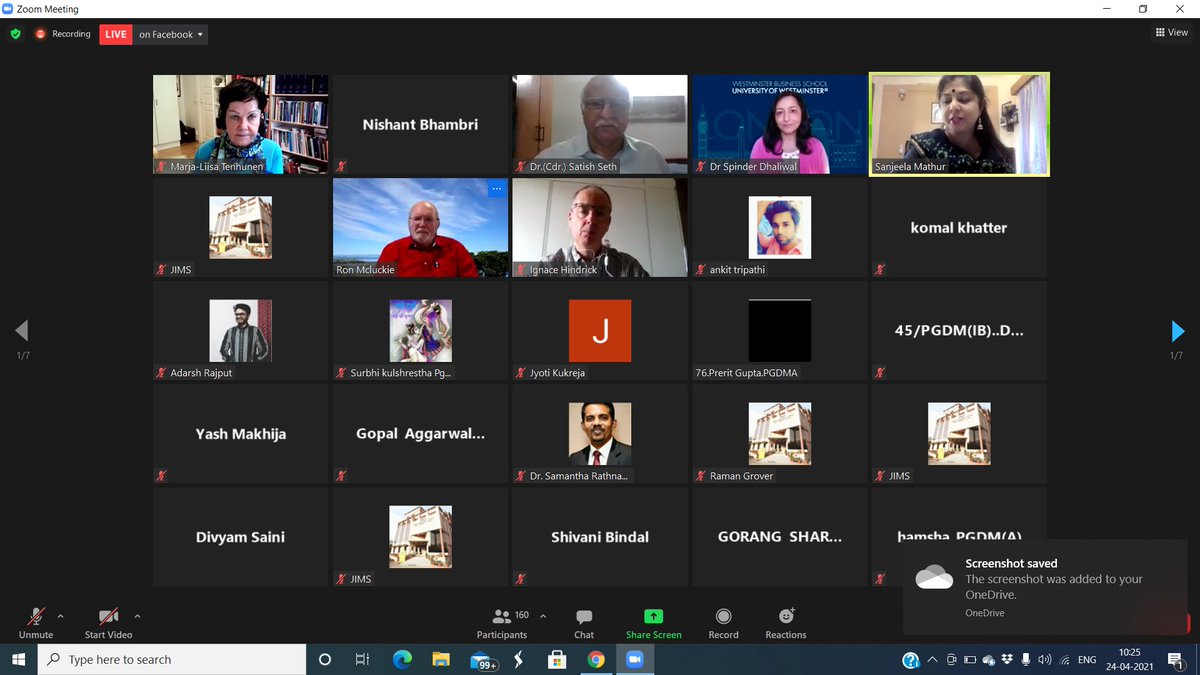1200x675 pixels.
Task: Click the Windows Start button
Action: 18,659
